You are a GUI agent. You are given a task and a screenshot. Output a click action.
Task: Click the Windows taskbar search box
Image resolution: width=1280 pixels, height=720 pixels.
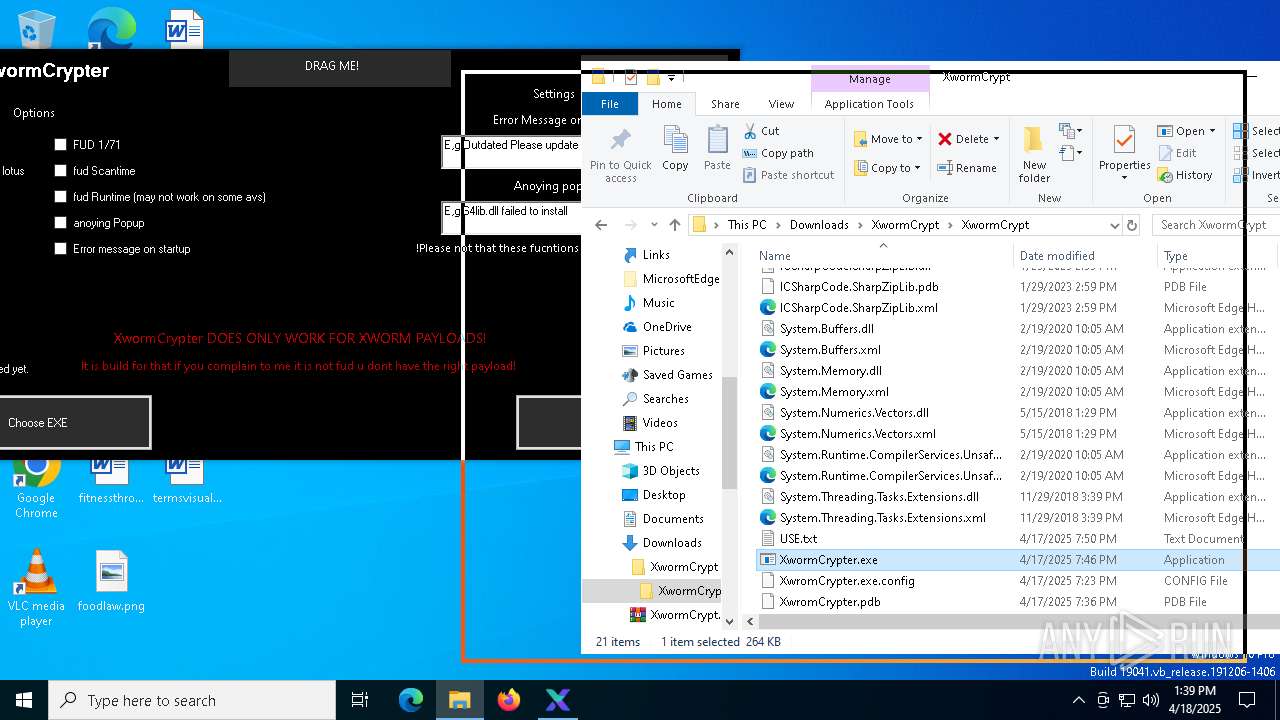tap(192, 700)
